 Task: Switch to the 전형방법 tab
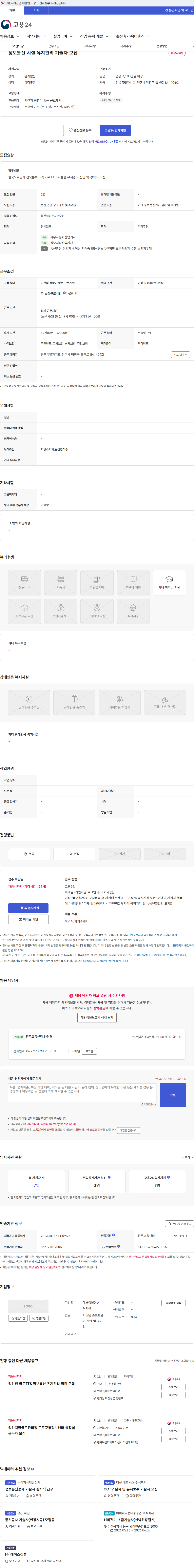[162, 46]
